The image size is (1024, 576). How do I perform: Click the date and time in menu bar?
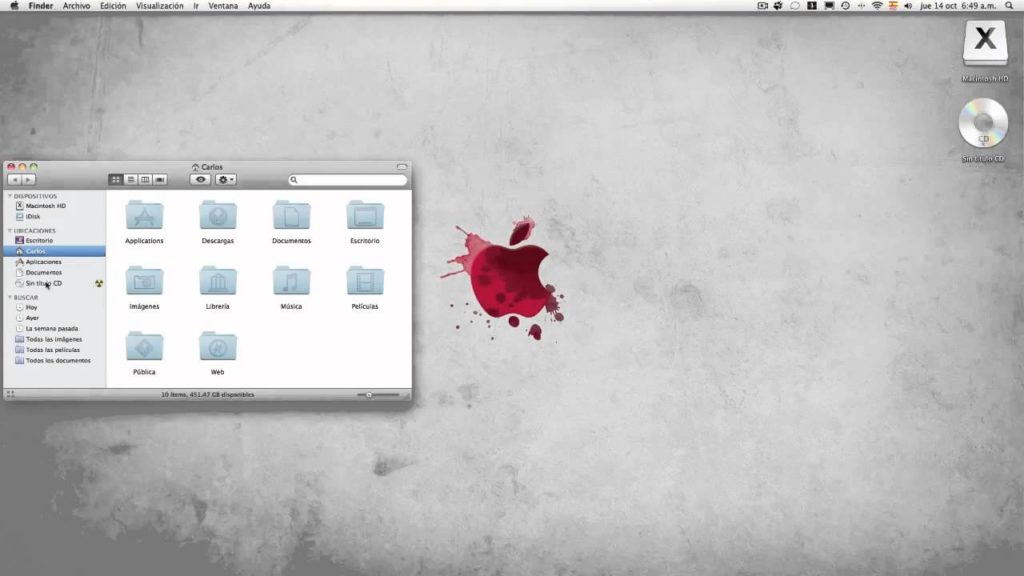click(958, 6)
